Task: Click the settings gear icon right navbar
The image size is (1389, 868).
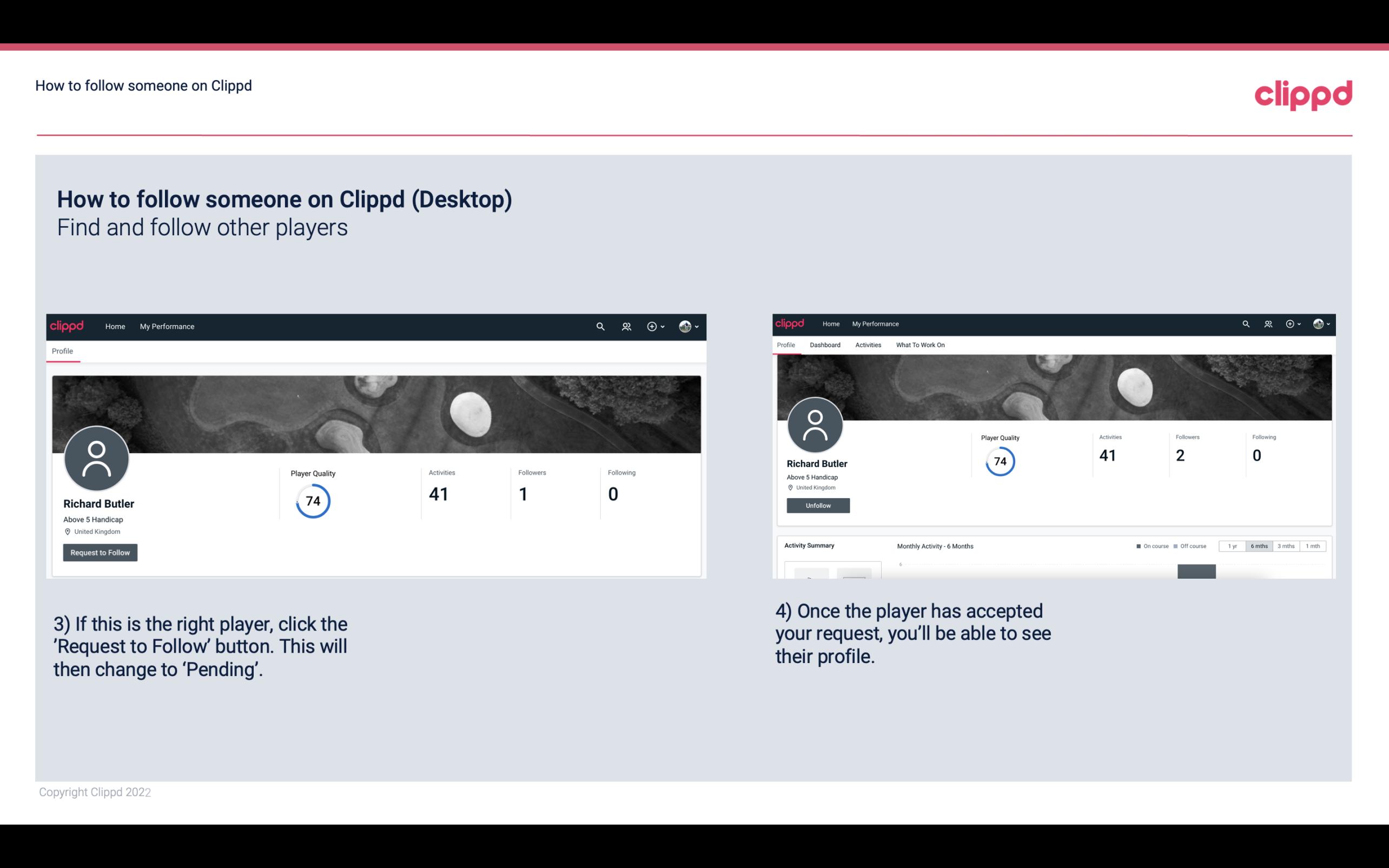Action: pyautogui.click(x=652, y=326)
